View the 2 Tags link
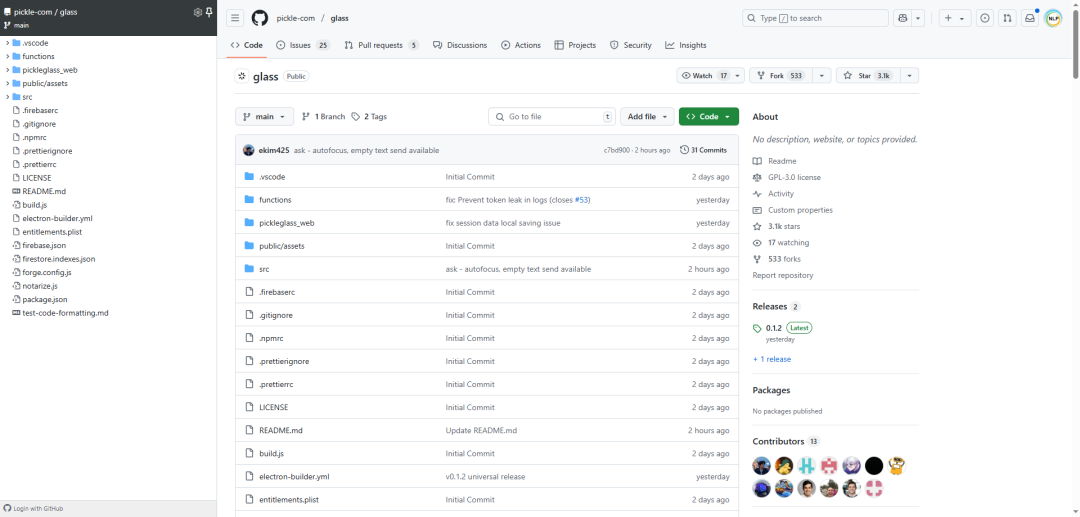Image resolution: width=1080 pixels, height=517 pixels. pyautogui.click(x=369, y=116)
